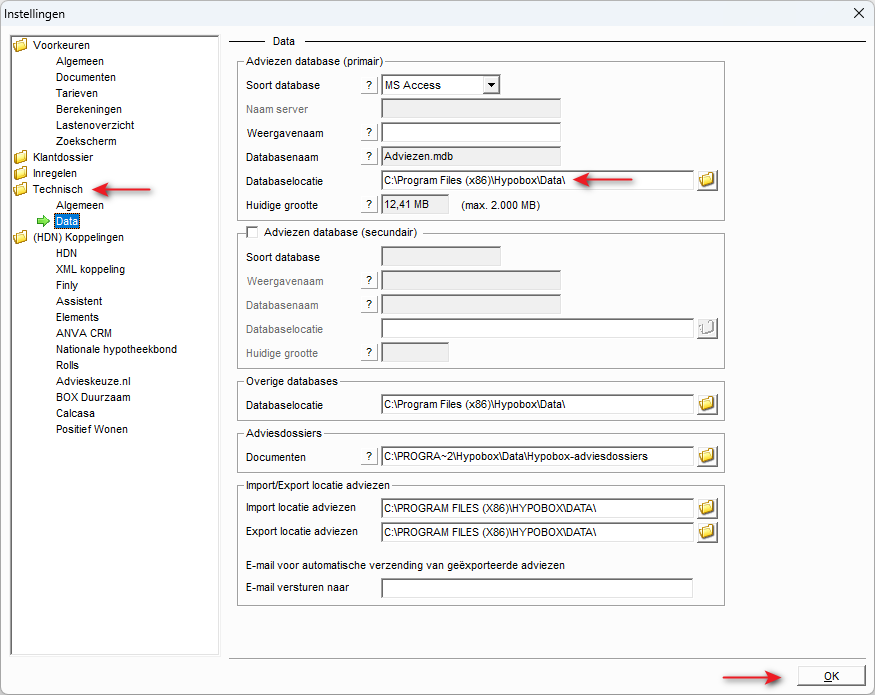The image size is (875, 695).
Task: Select Klantdossier in the settings tree
Action: (63, 157)
